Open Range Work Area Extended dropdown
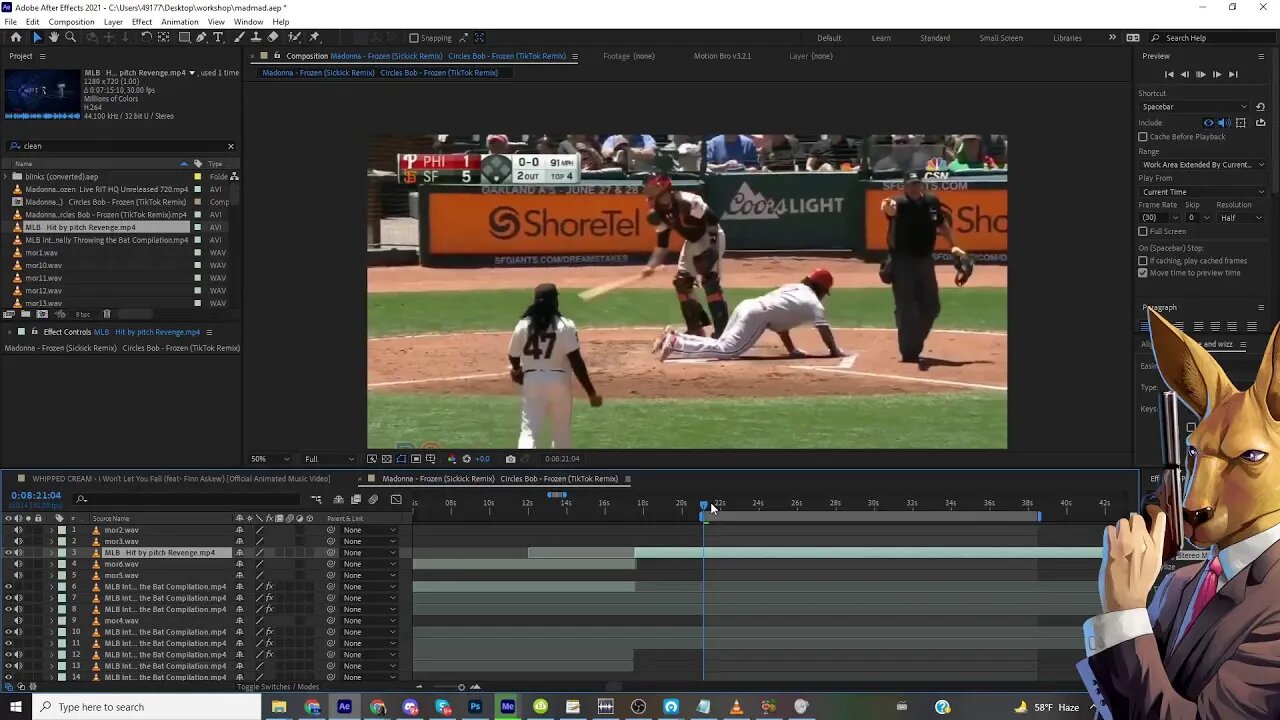This screenshot has width=1280, height=720. (1203, 164)
